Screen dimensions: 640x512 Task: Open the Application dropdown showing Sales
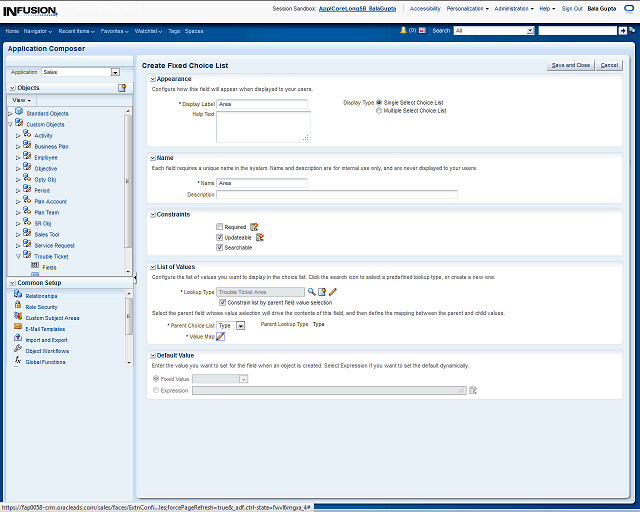coord(115,72)
